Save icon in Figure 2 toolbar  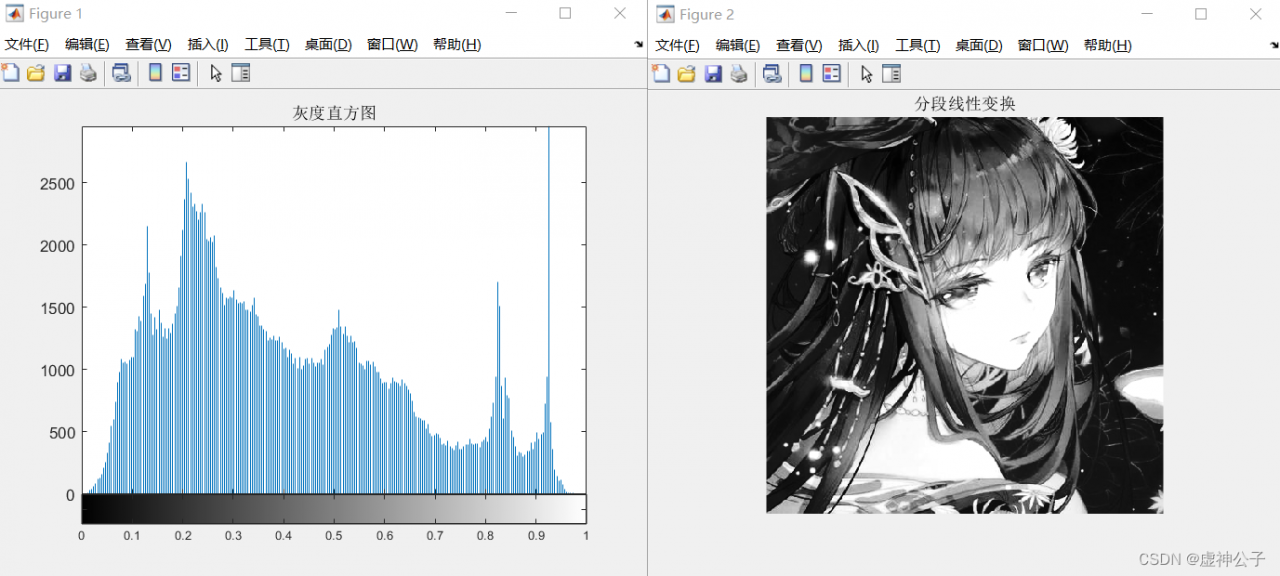point(713,73)
